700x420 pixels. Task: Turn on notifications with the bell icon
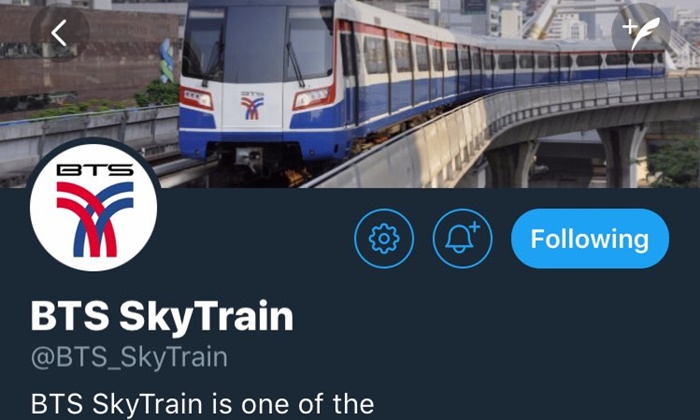tap(462, 238)
